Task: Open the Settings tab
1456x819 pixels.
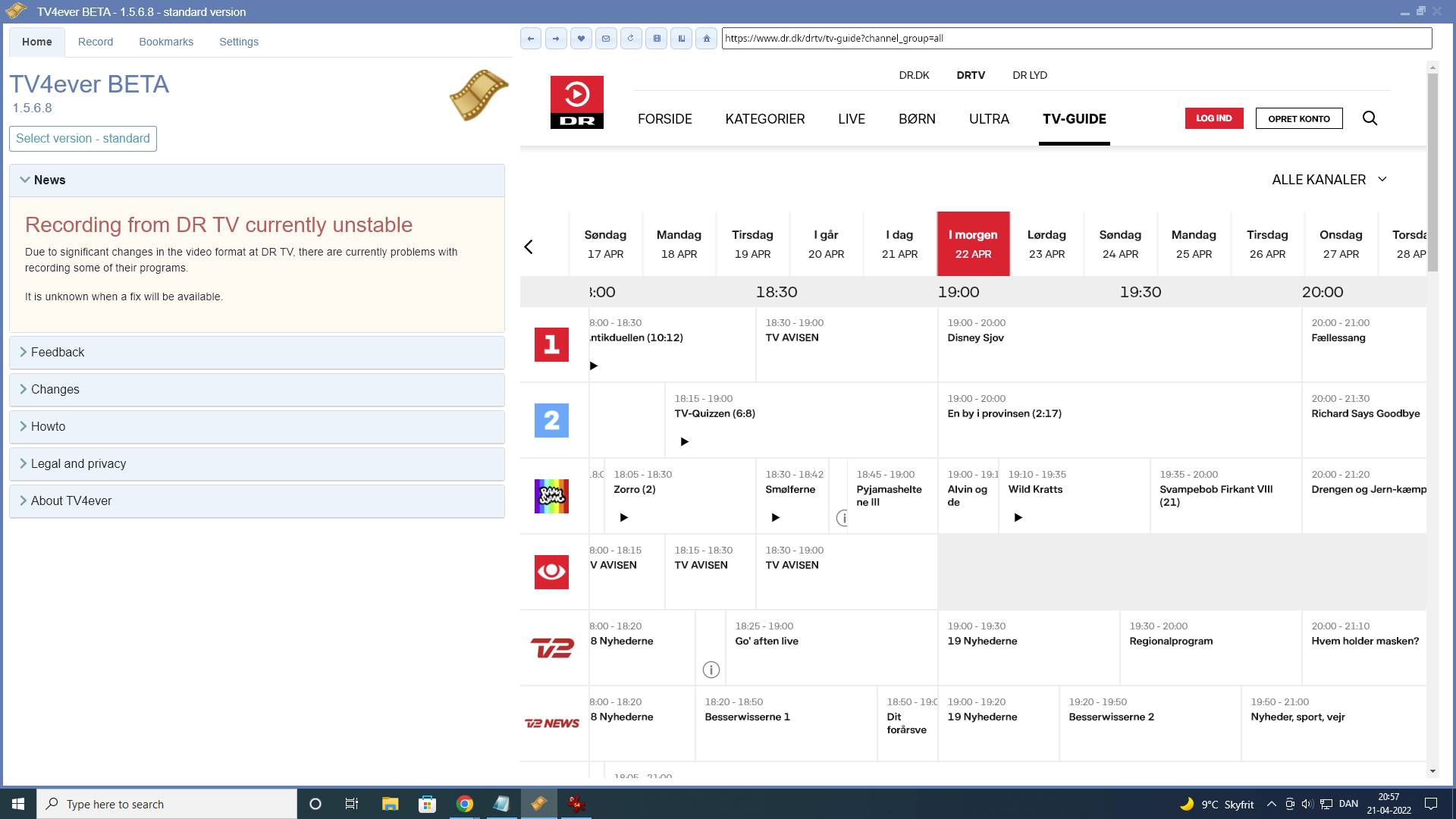Action: 239,42
